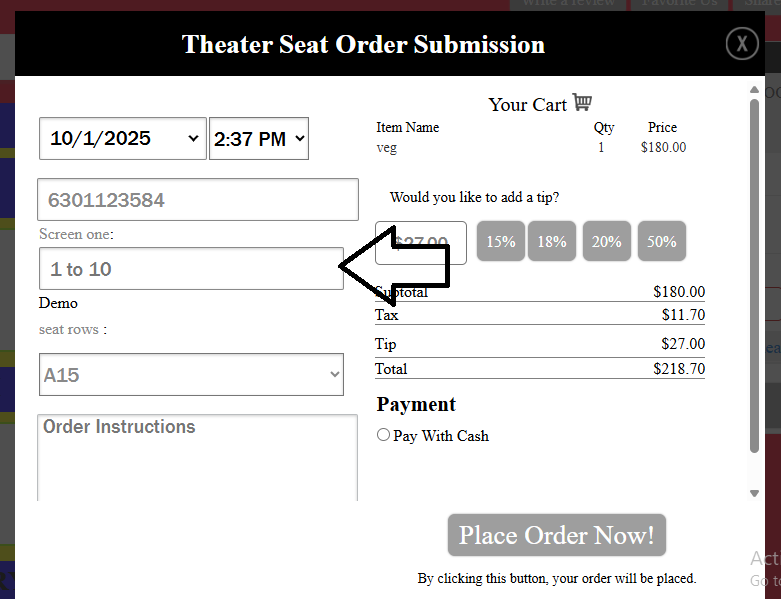Screen dimensions: 781x599
Task: Click the phone number field
Action: 198,200
